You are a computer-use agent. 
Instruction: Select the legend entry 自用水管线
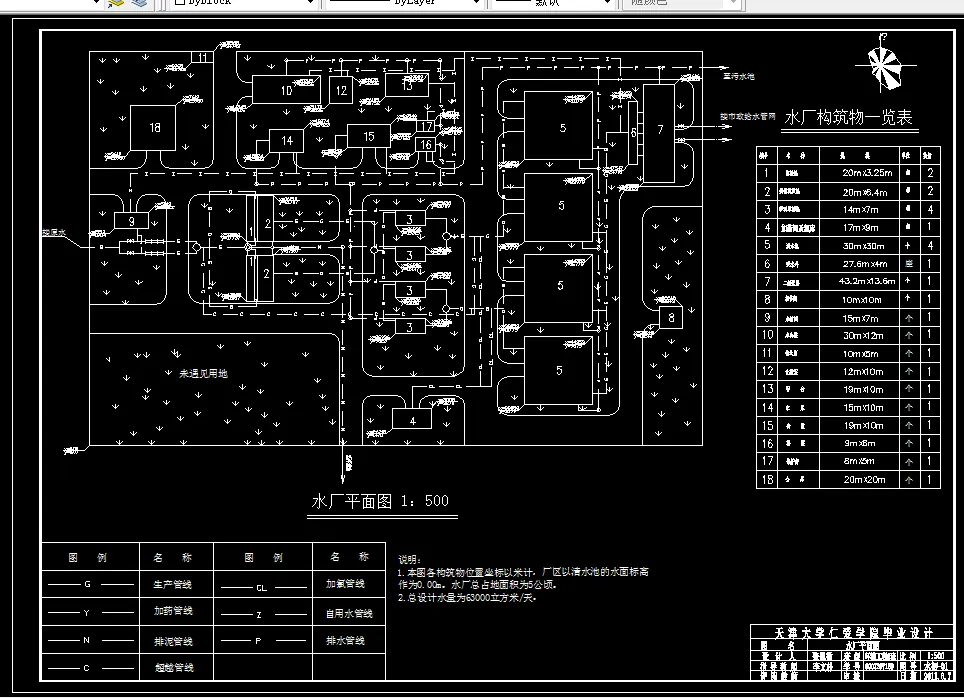point(349,613)
